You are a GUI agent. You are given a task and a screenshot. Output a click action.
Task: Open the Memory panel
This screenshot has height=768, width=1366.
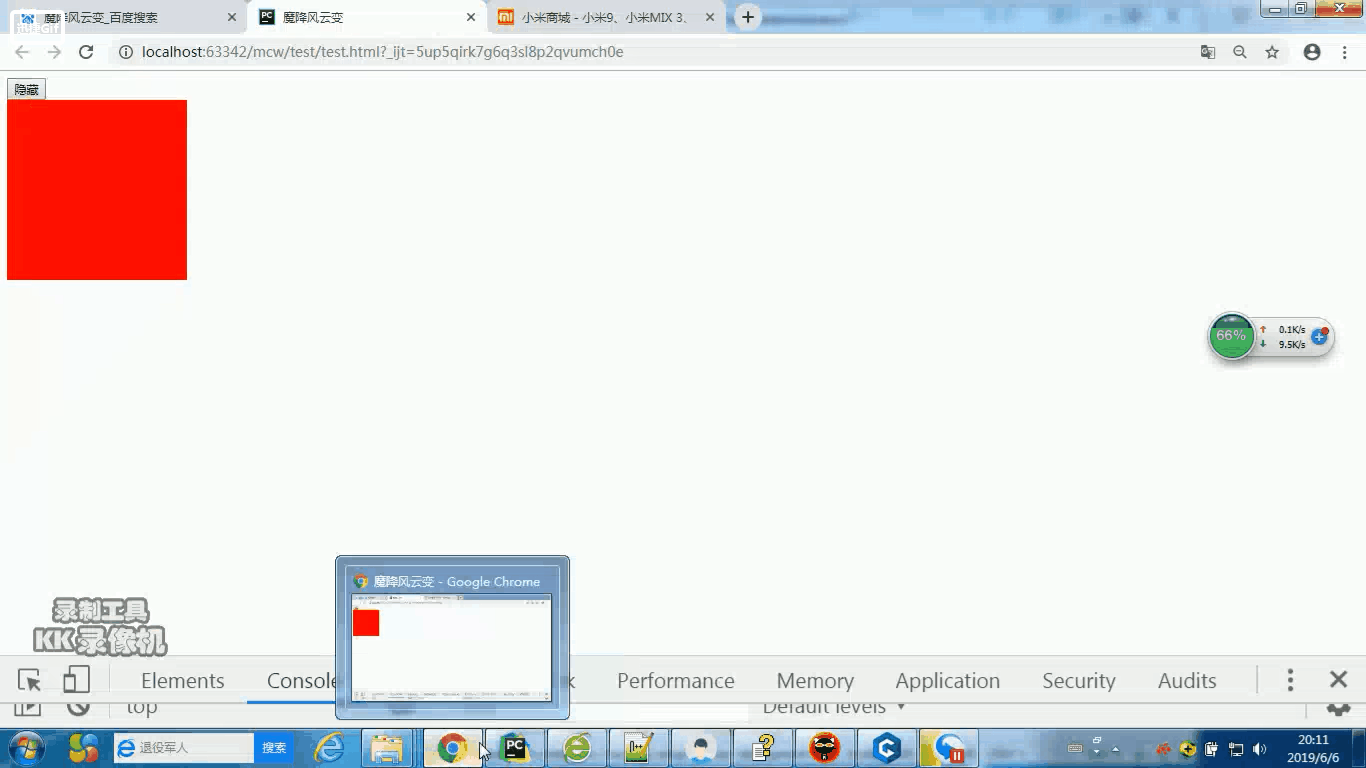815,681
